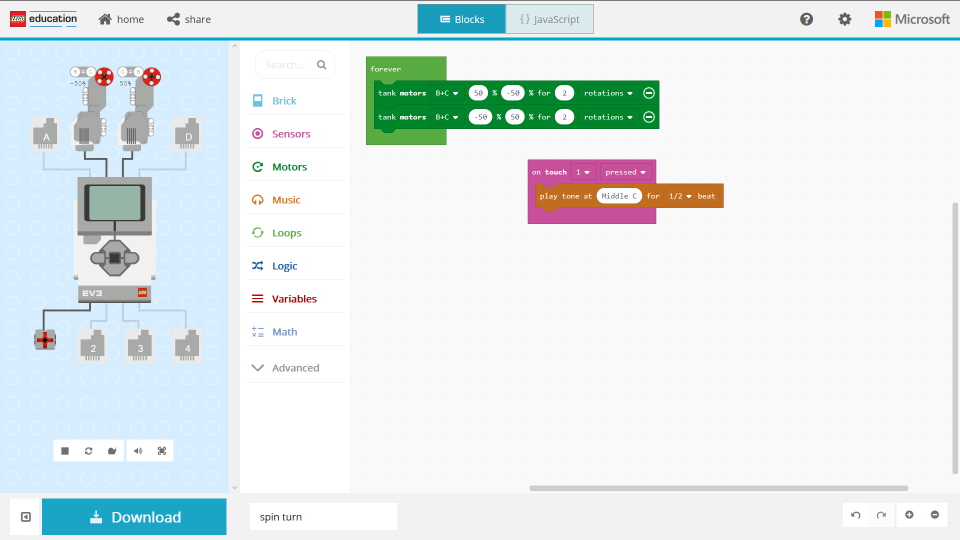Edit the 50 speed value in first tank block

click(478, 93)
